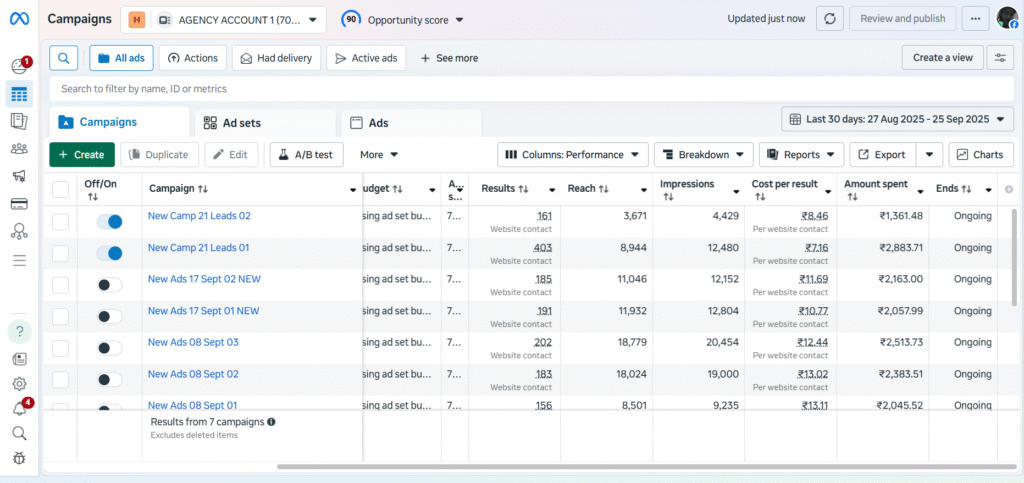Screen dimensions: 1024x483
Task: Open the audiences people icon in sidebar
Action: [x=18, y=149]
